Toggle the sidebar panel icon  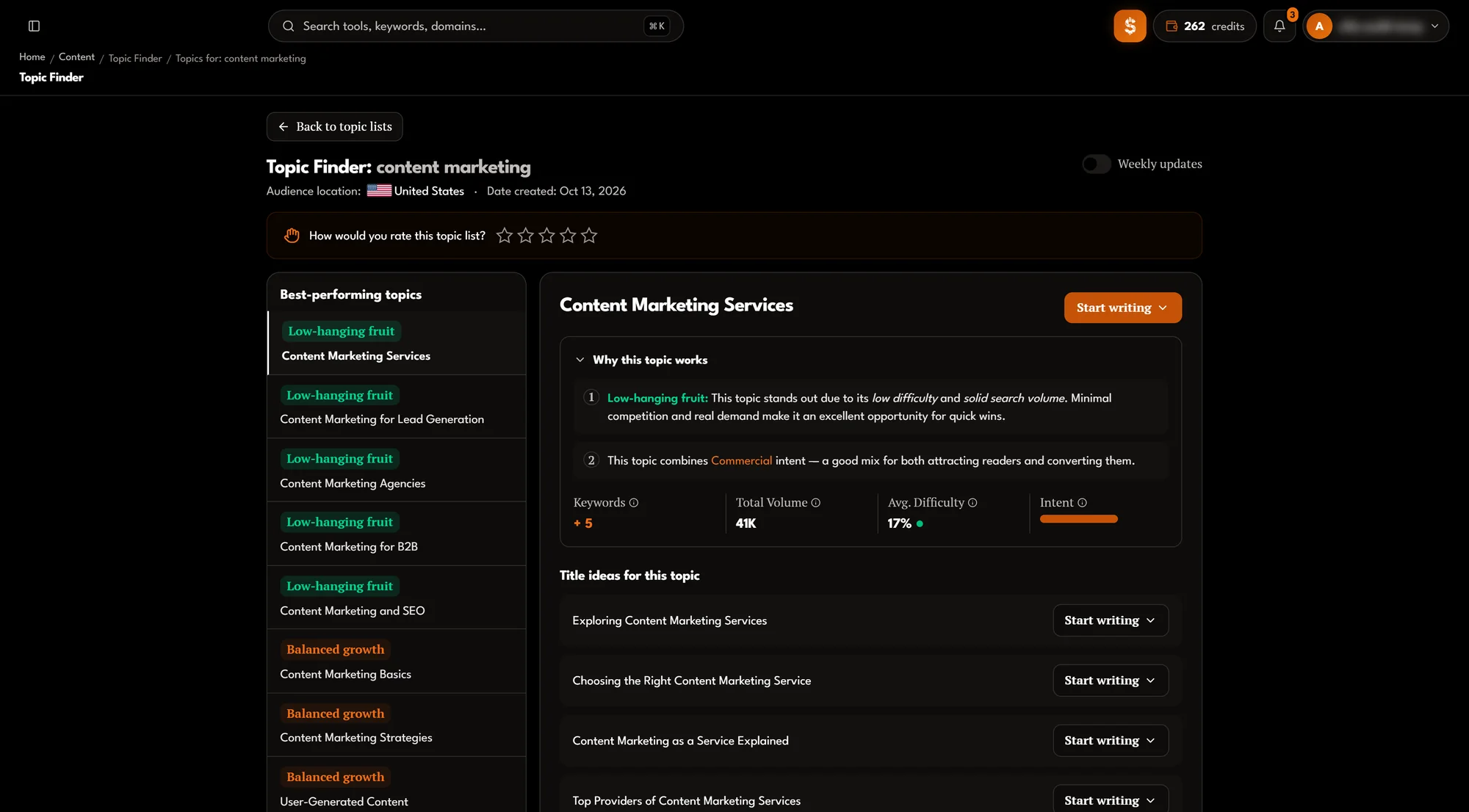point(34,26)
